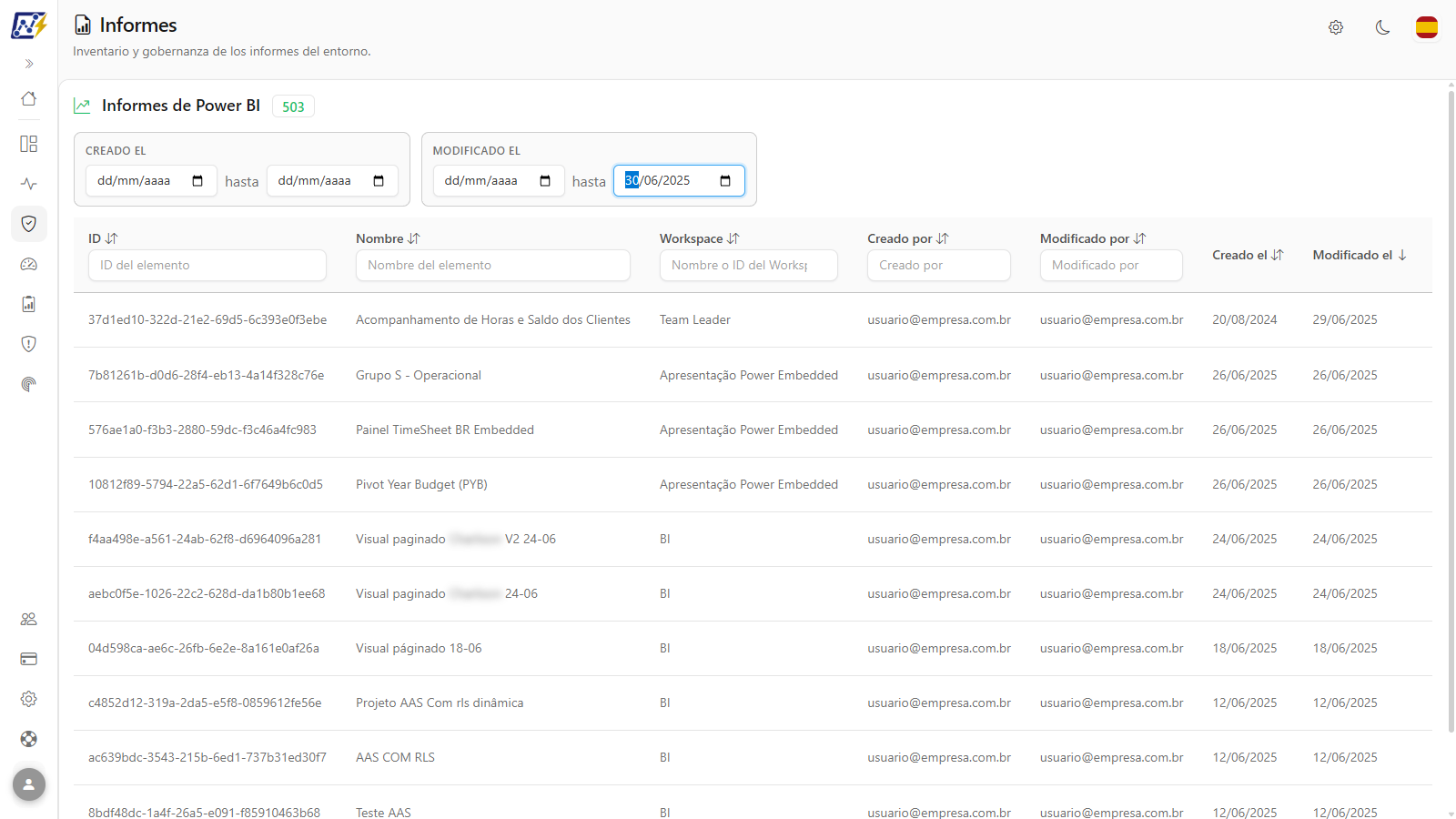Open the lifebuoy support icon
1456x819 pixels.
click(x=29, y=739)
